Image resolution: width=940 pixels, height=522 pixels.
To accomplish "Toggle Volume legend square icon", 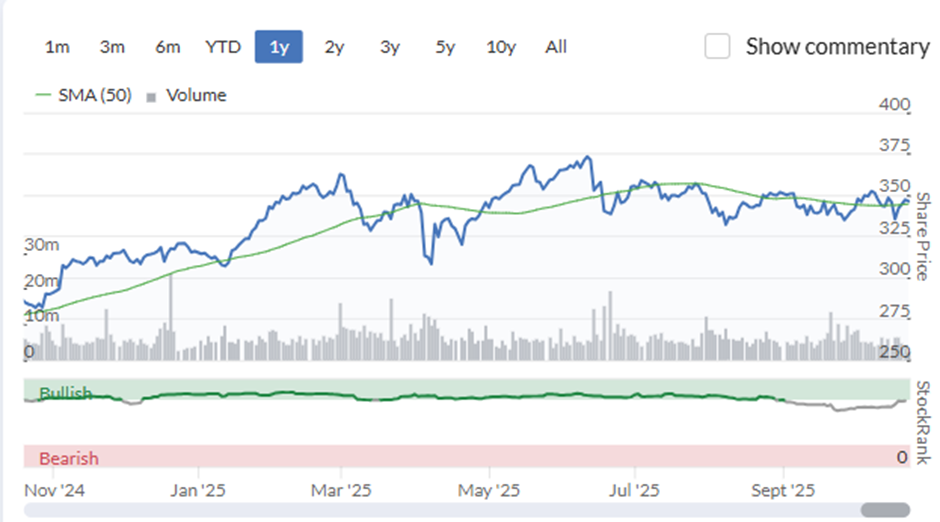I will click(x=151, y=97).
